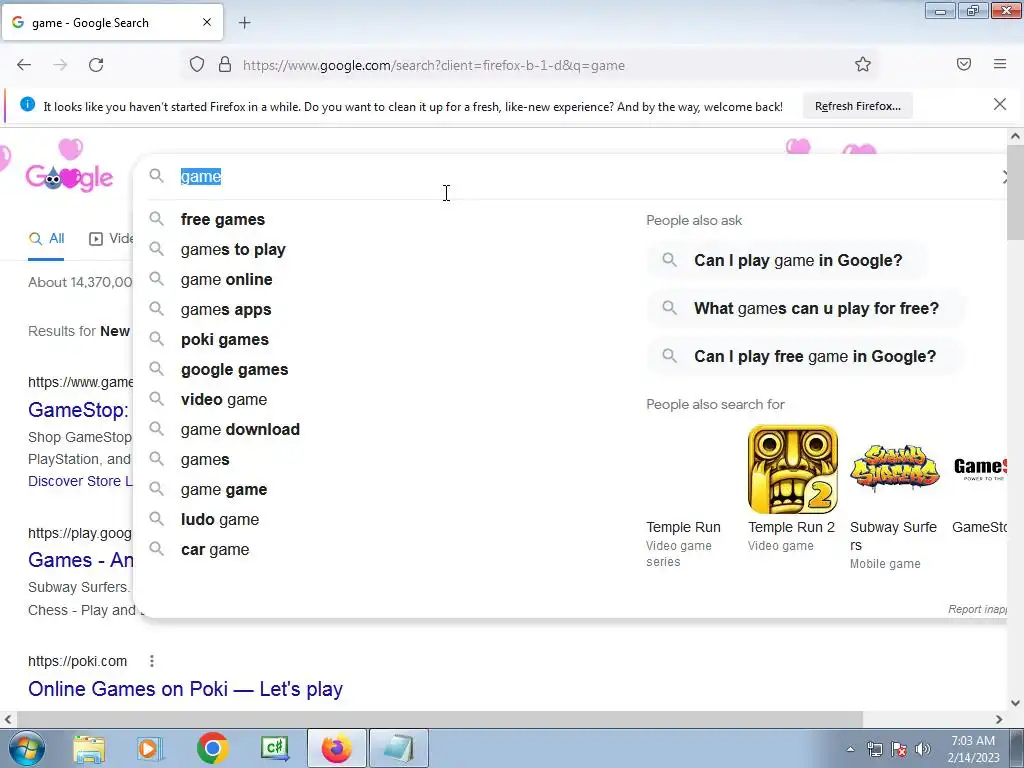Open the Windows Start menu
This screenshot has height=768, width=1024.
(26, 748)
